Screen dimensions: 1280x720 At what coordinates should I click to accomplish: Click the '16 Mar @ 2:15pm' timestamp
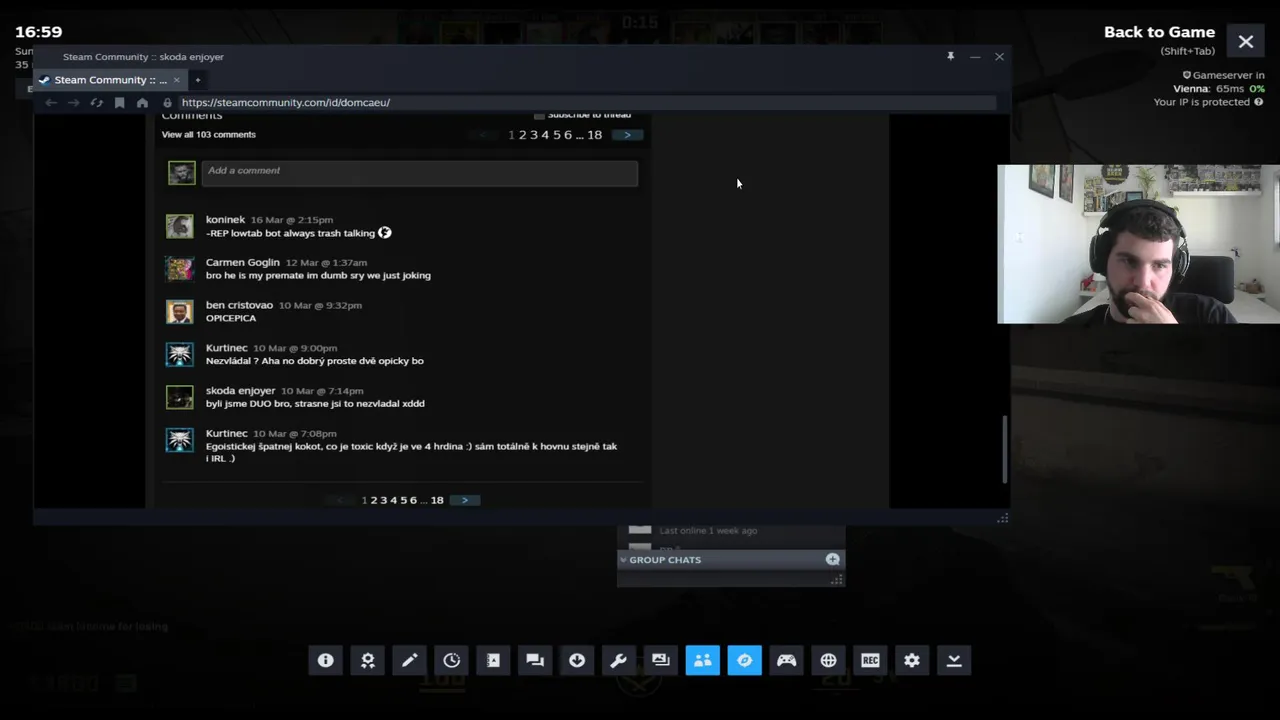pyautogui.click(x=292, y=220)
